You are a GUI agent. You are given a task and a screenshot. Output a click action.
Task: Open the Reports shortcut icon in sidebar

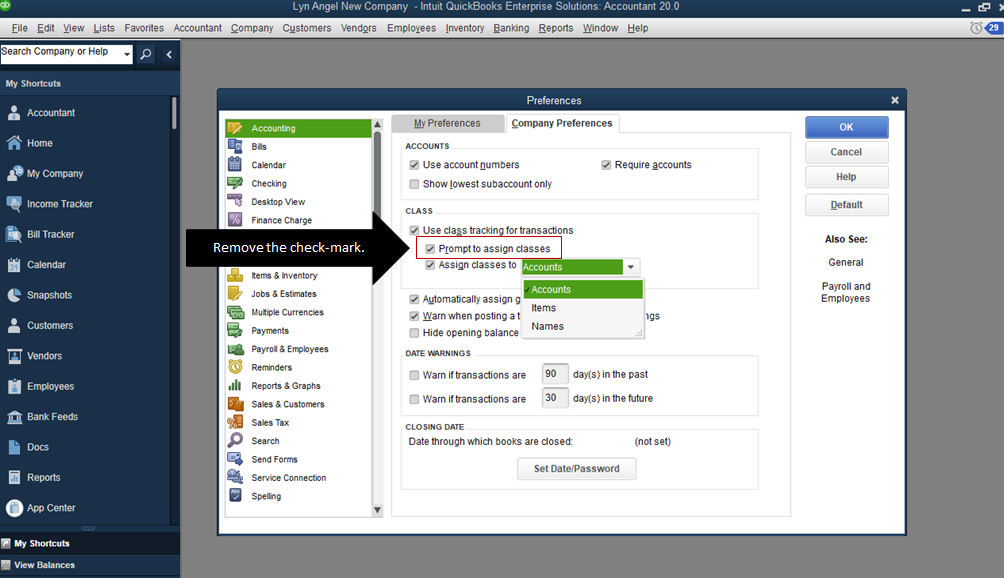tap(14, 478)
